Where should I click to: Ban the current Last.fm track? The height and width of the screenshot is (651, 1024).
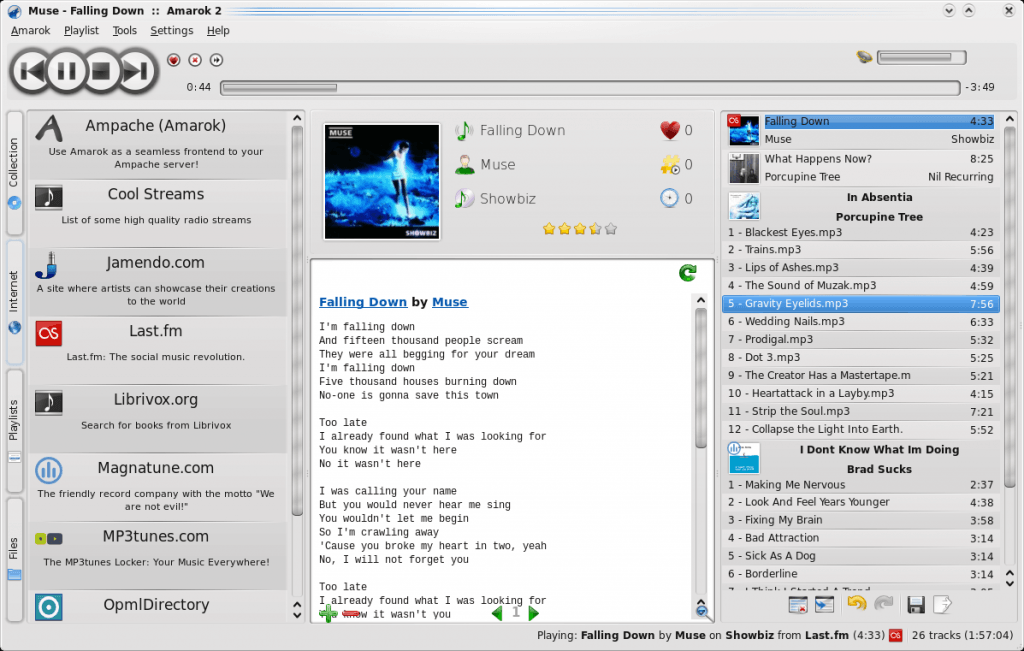point(195,60)
